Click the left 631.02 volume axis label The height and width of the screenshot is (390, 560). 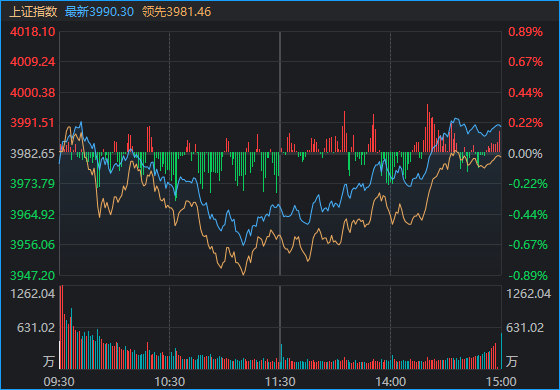point(36,328)
